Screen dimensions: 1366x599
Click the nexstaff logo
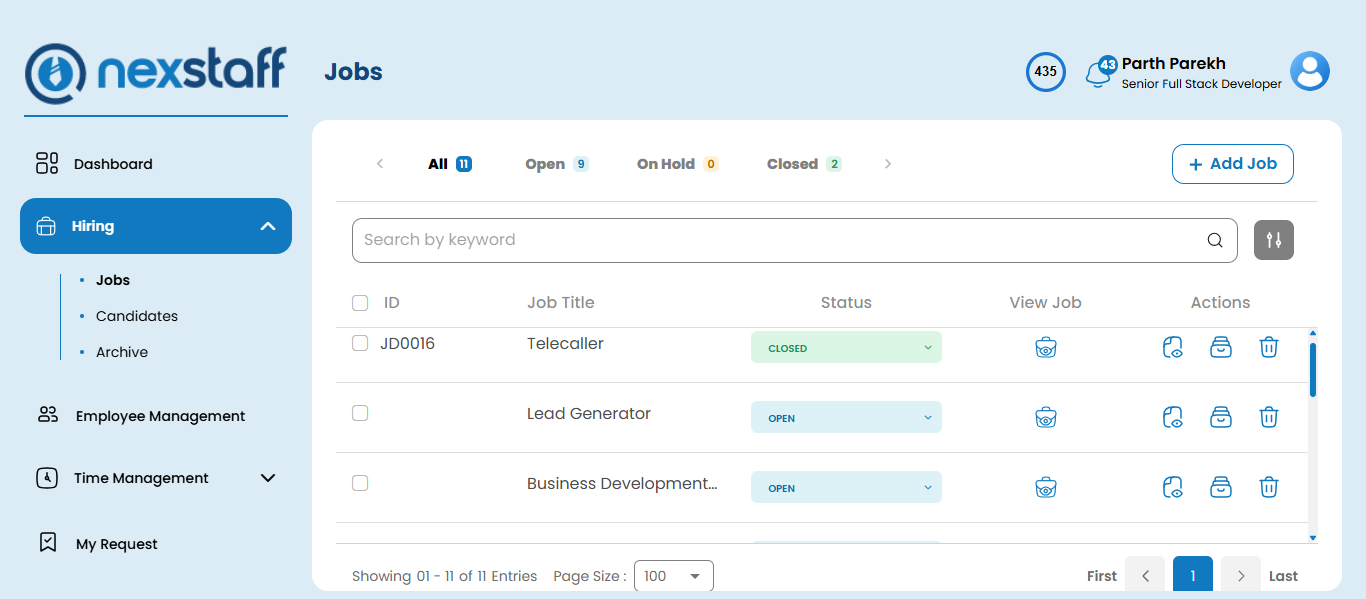tap(156, 74)
